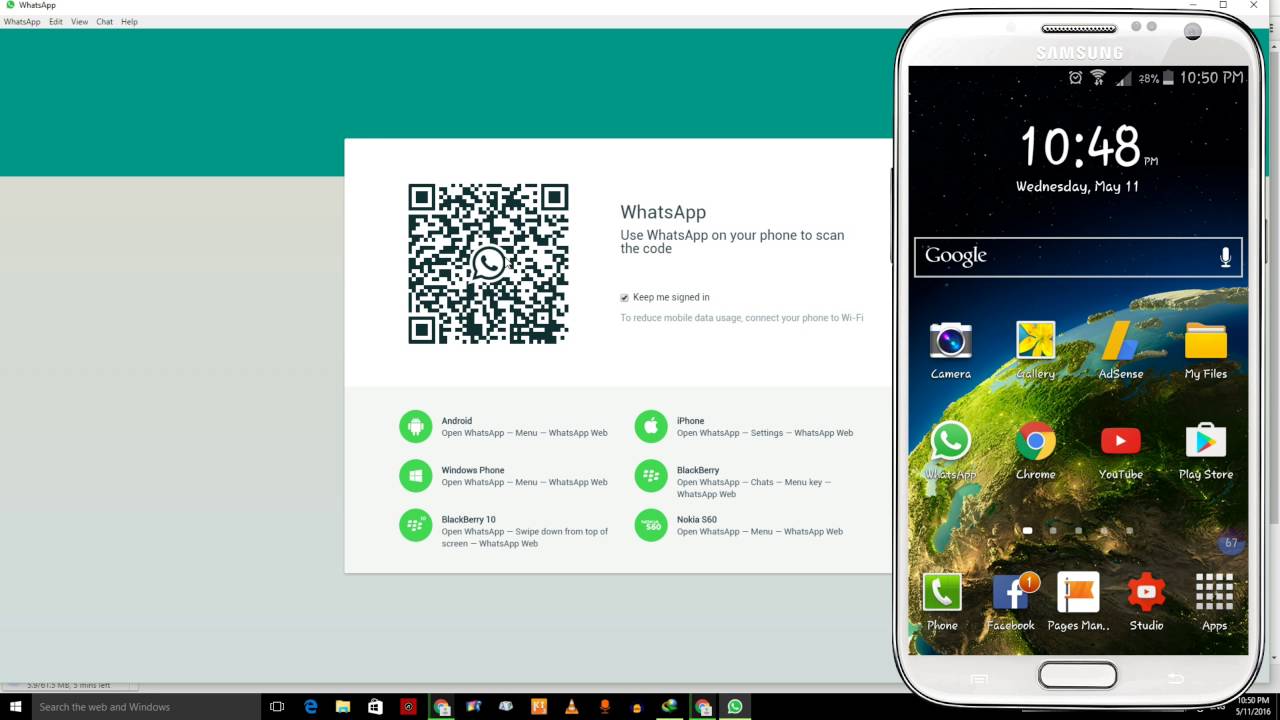Open Microsoft Edge from taskbar
The width and height of the screenshot is (1280, 720).
coord(310,707)
